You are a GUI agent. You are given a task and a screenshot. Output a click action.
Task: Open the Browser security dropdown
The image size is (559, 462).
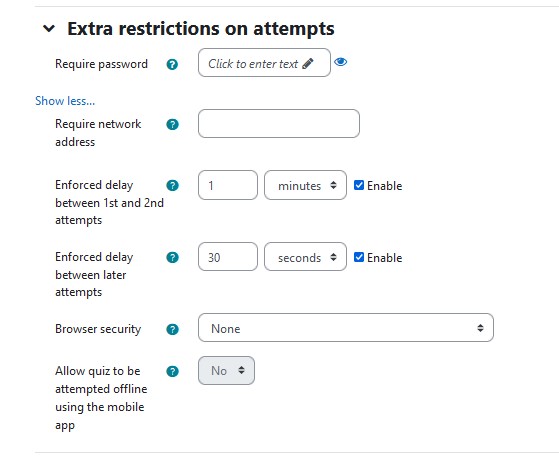(x=346, y=328)
